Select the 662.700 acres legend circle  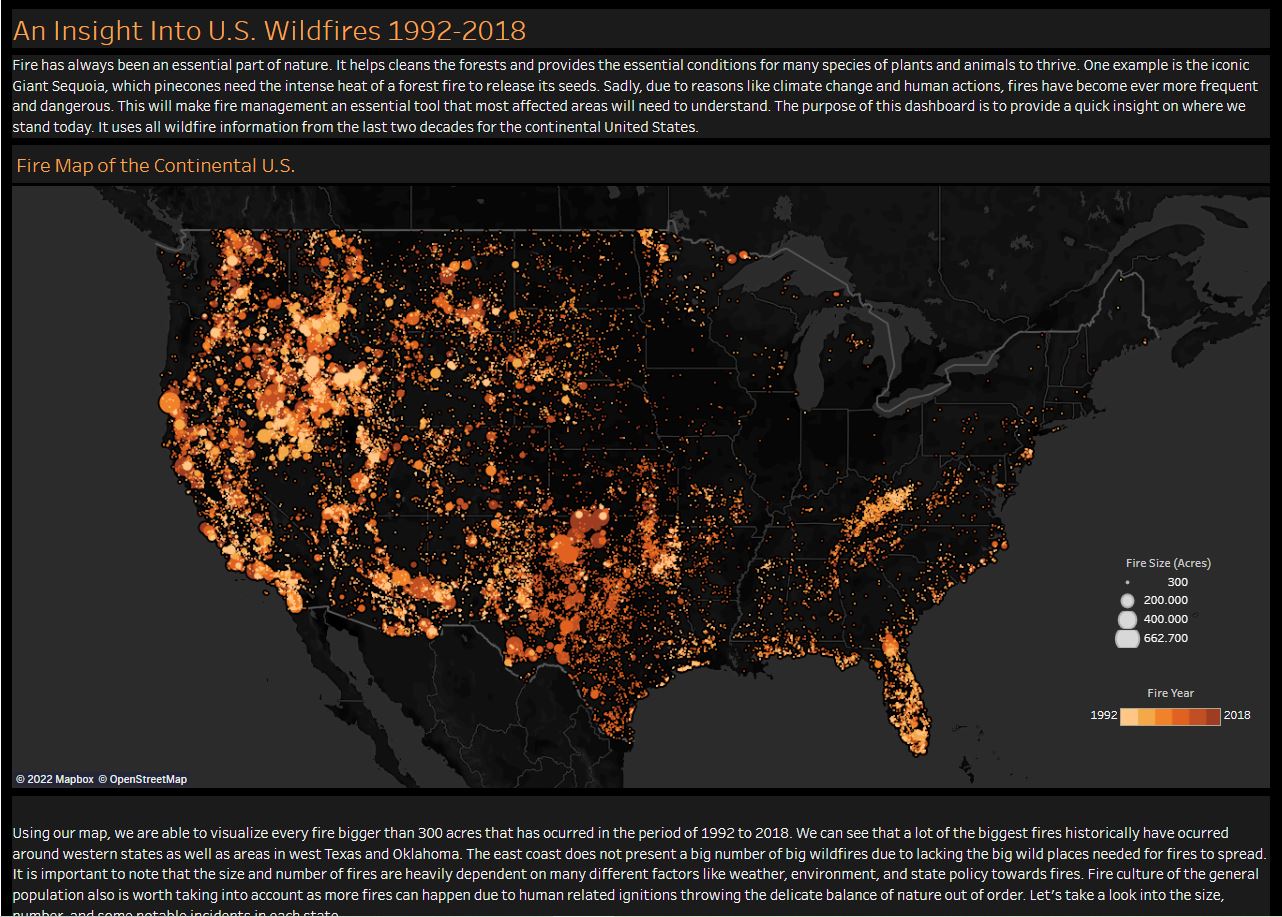[1127, 638]
